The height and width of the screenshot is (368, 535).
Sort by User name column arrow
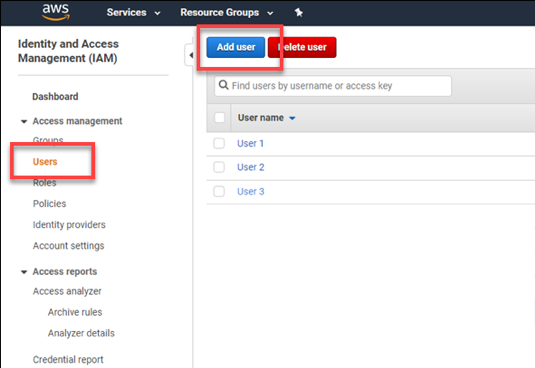(x=292, y=118)
